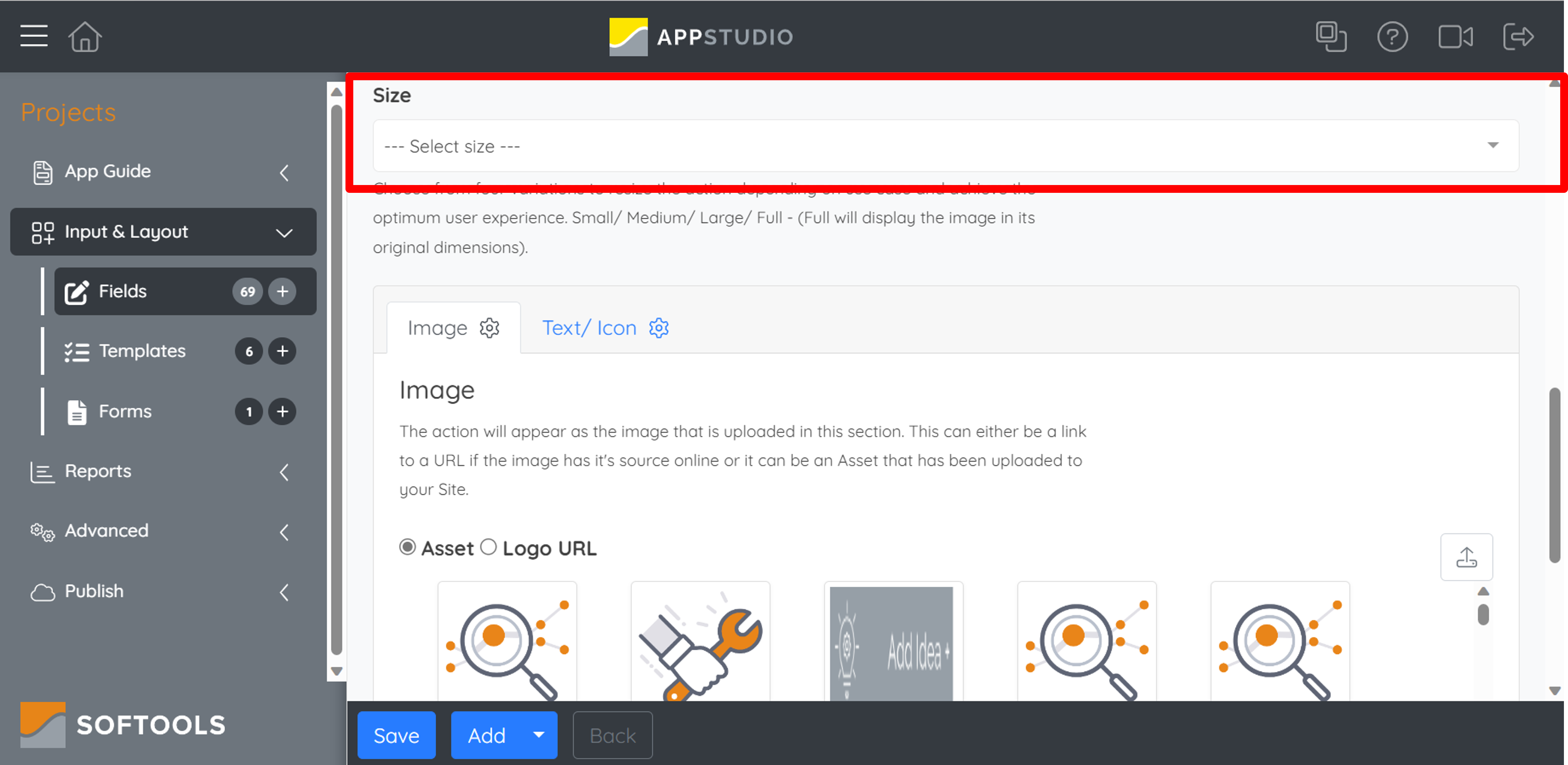1568x765 pixels.
Task: Click the Forms count badge 1
Action: (x=249, y=412)
